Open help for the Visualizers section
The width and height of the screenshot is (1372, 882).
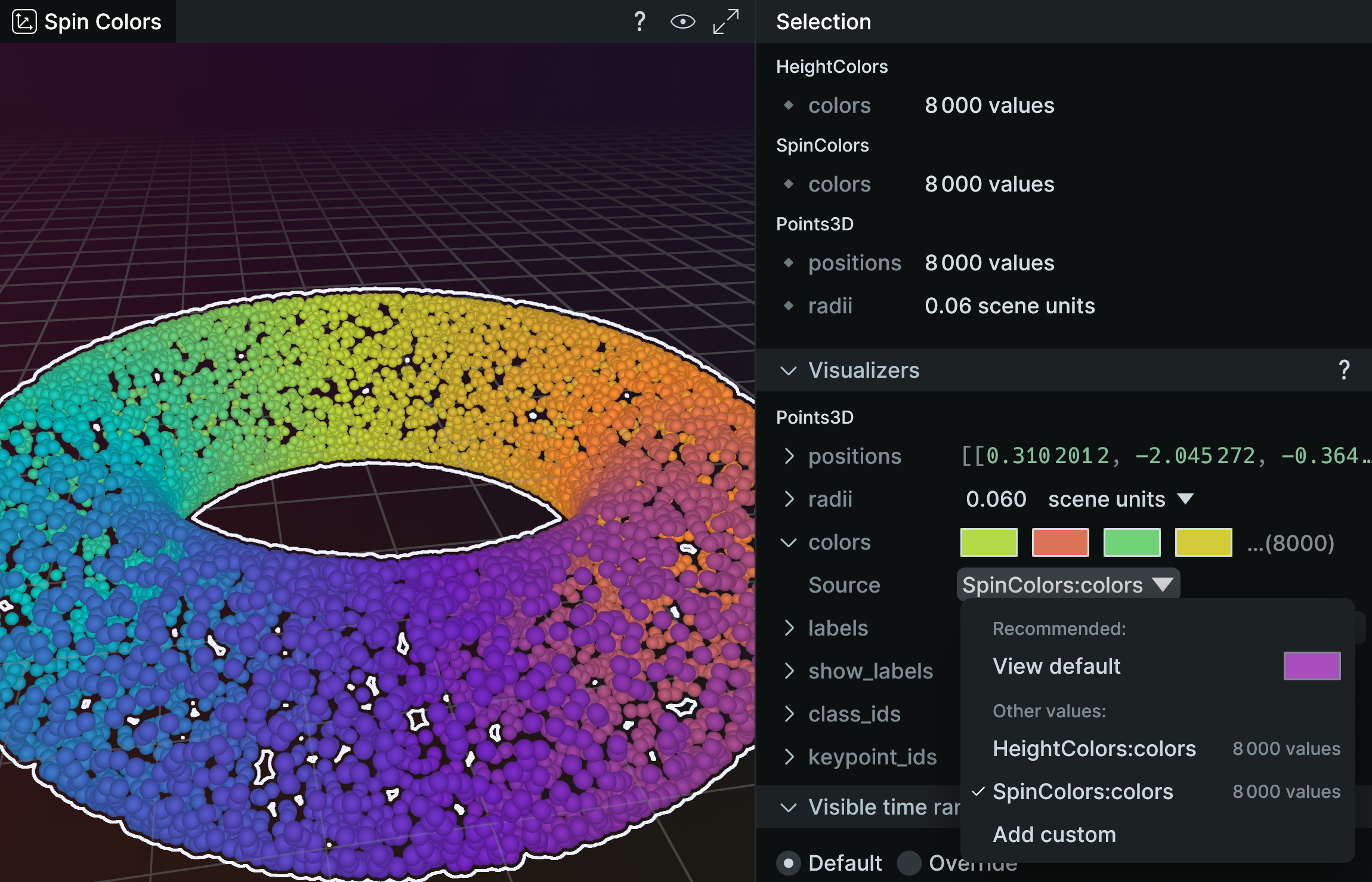pyautogui.click(x=1343, y=370)
